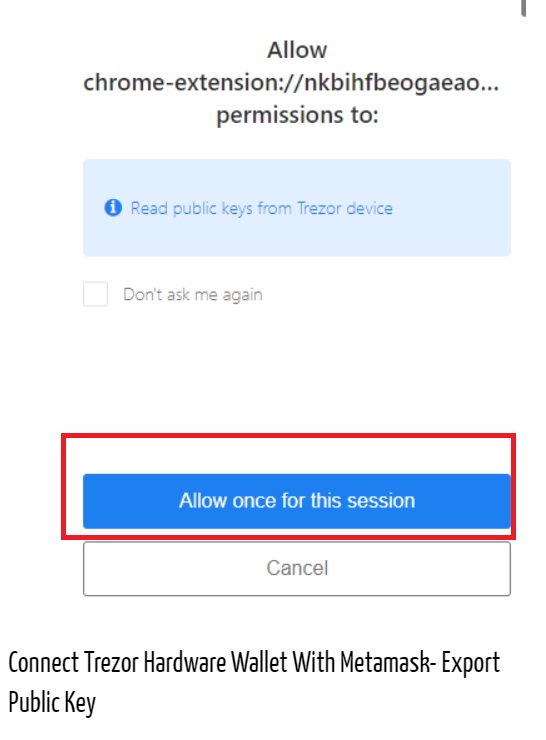Image resolution: width=546 pixels, height=740 pixels.
Task: Click the "permissions to:" heading line
Action: (x=297, y=115)
